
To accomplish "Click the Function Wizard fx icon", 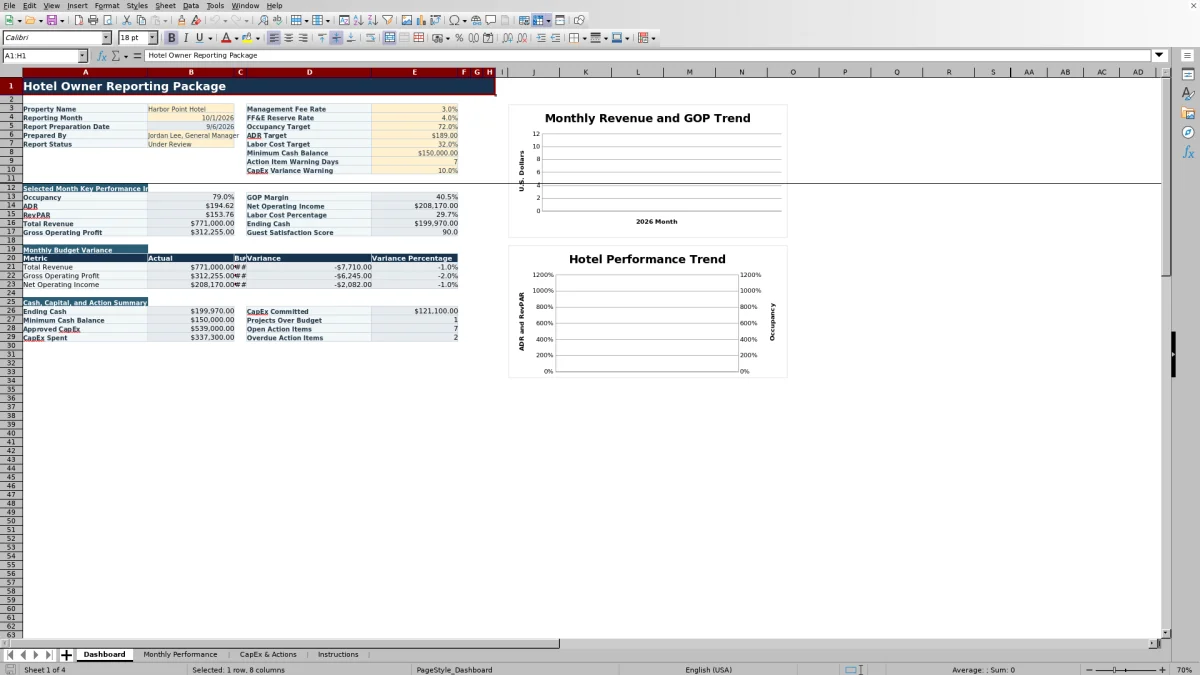I will click(102, 56).
